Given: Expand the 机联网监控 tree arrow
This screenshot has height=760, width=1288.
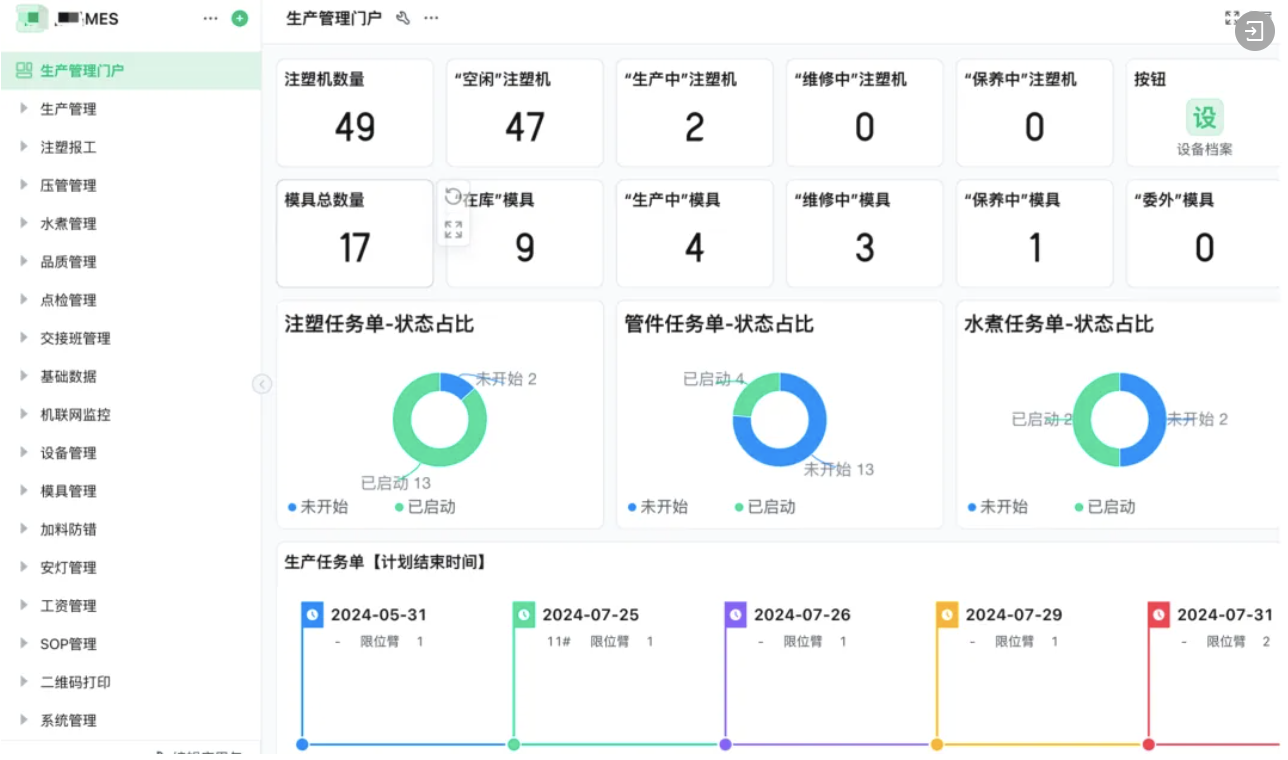Looking at the screenshot, I should tap(24, 413).
